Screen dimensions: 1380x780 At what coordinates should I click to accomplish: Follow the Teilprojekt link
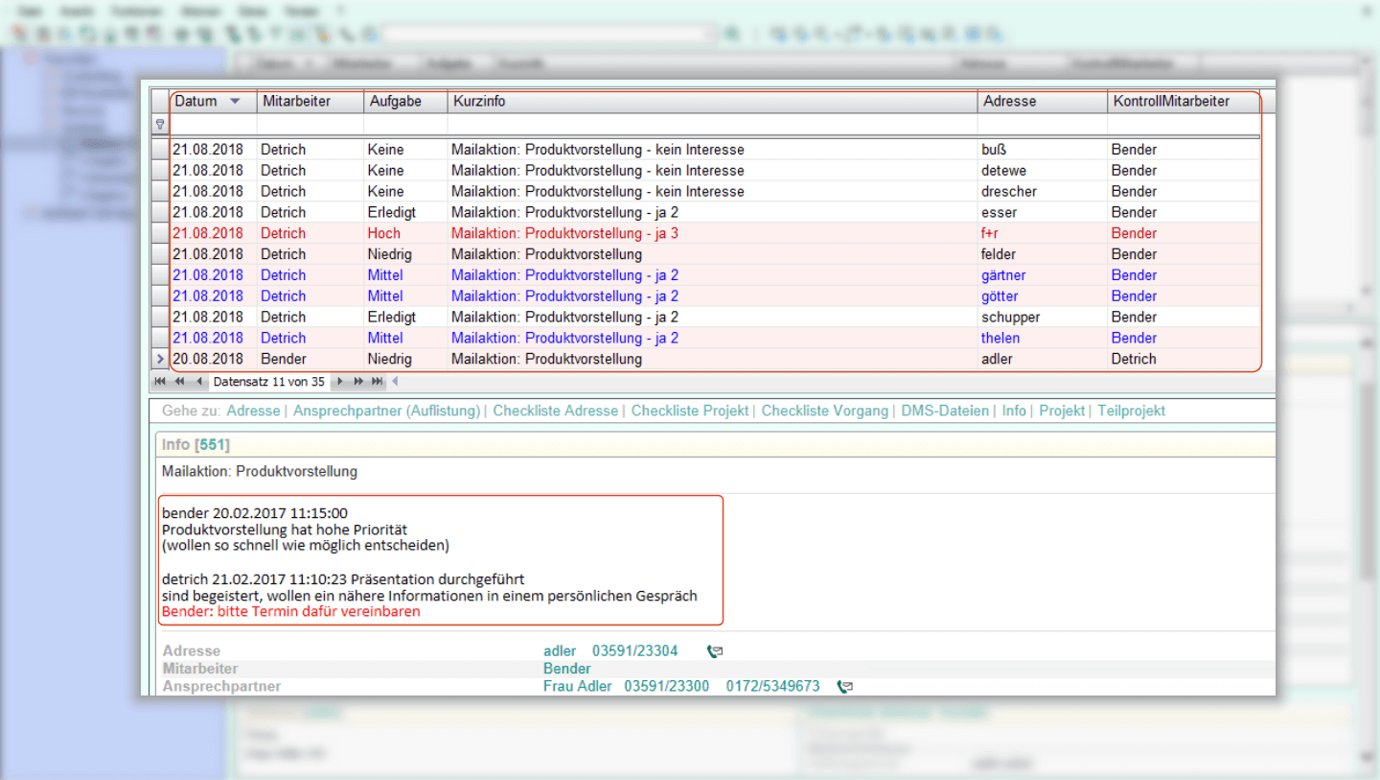click(x=1131, y=411)
